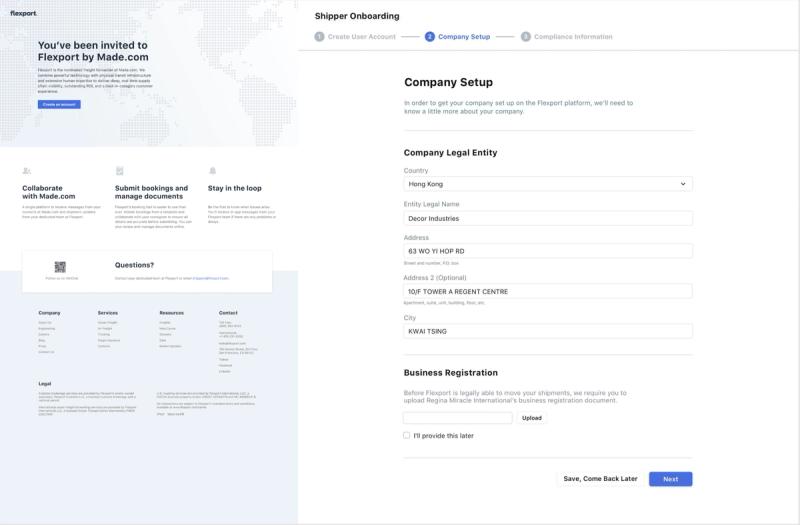The height and width of the screenshot is (525, 800).
Task: Click the Submit bookings document icon
Action: click(119, 171)
